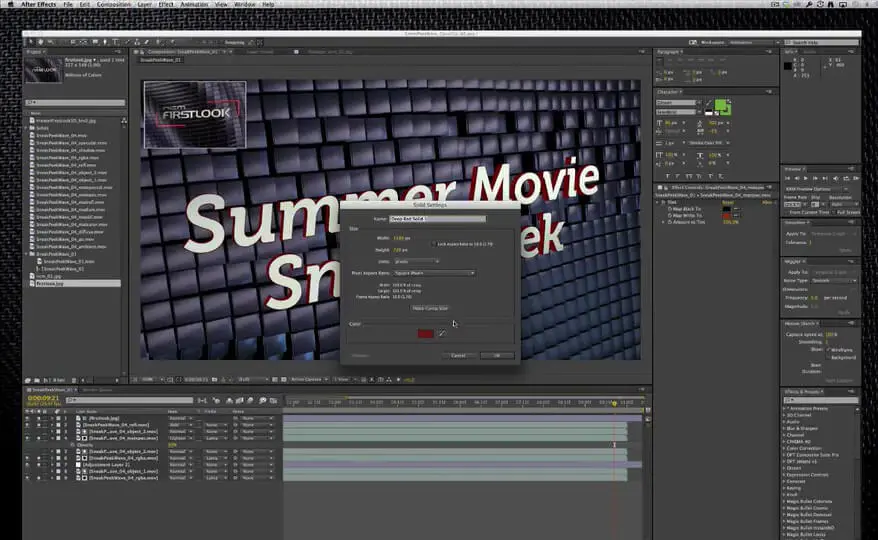Viewport: 878px width, 540px height.
Task: Hide layer 1 firstlook.jpg eye toggle
Action: pyautogui.click(x=27, y=418)
